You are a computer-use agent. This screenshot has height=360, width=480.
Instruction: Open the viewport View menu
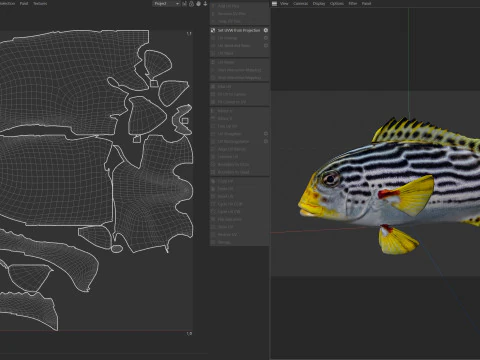pyautogui.click(x=284, y=4)
